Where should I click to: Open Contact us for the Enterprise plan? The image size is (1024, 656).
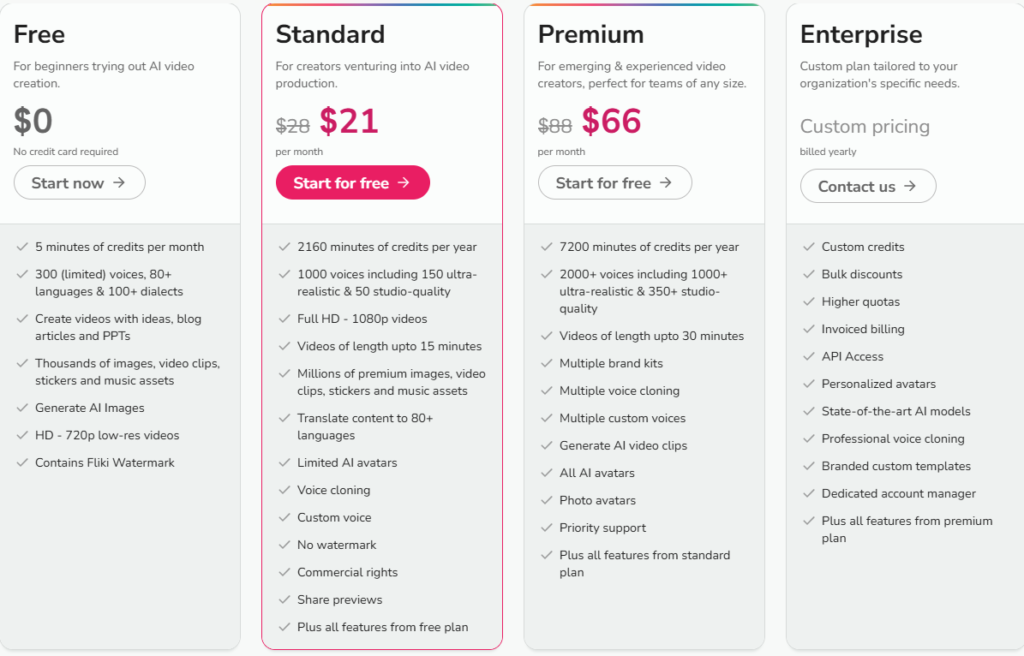point(867,186)
